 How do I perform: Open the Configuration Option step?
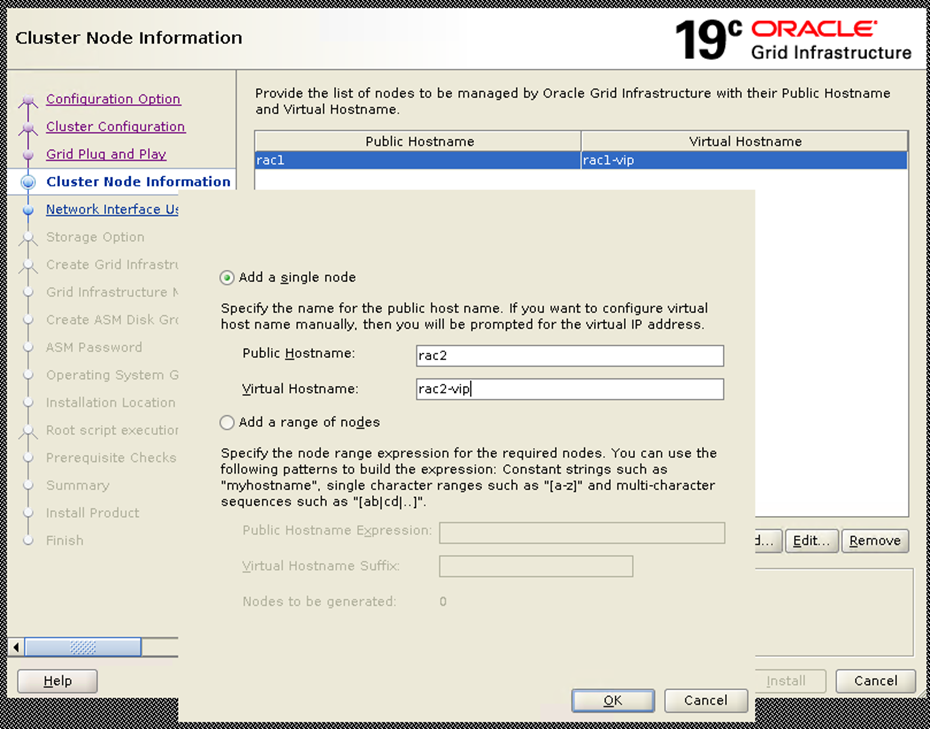[113, 99]
